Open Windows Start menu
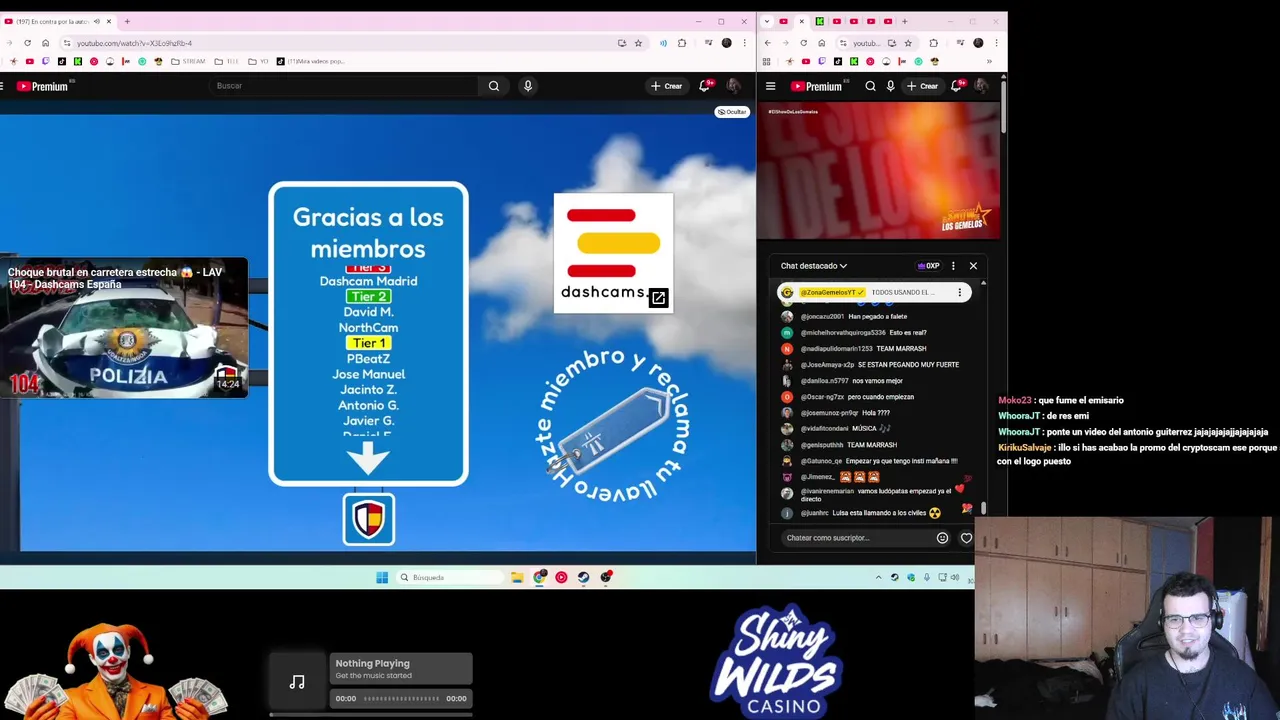Screen dimensions: 1280x720 tap(382, 577)
